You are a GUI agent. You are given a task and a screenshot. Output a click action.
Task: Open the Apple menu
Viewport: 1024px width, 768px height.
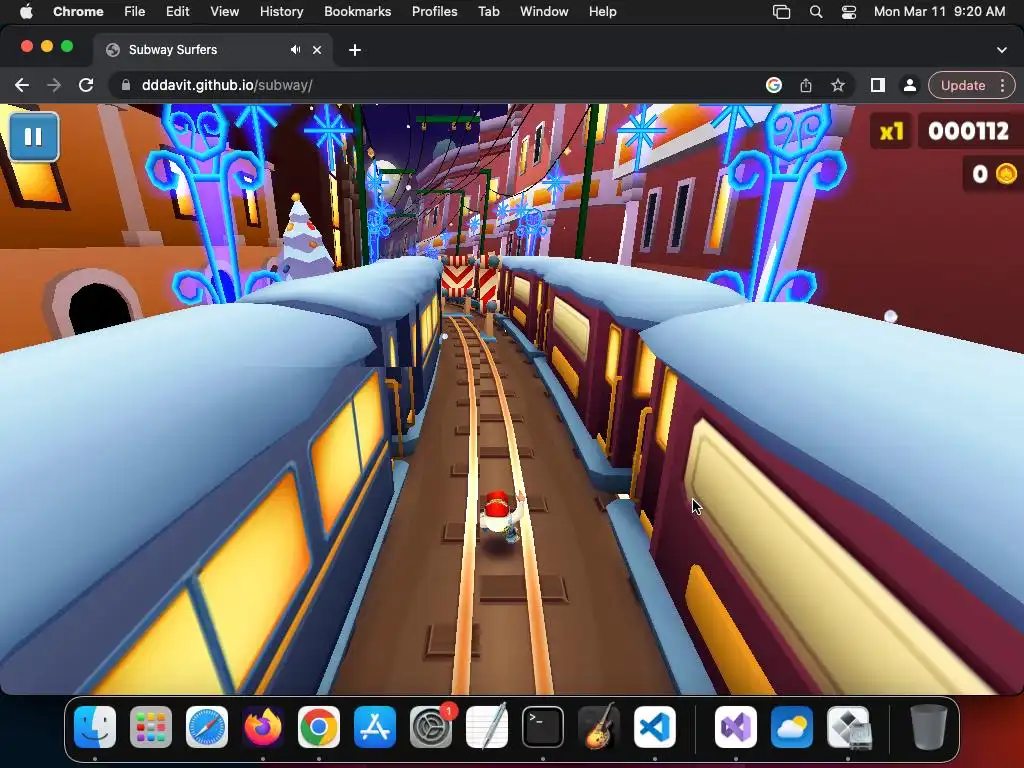coord(26,11)
